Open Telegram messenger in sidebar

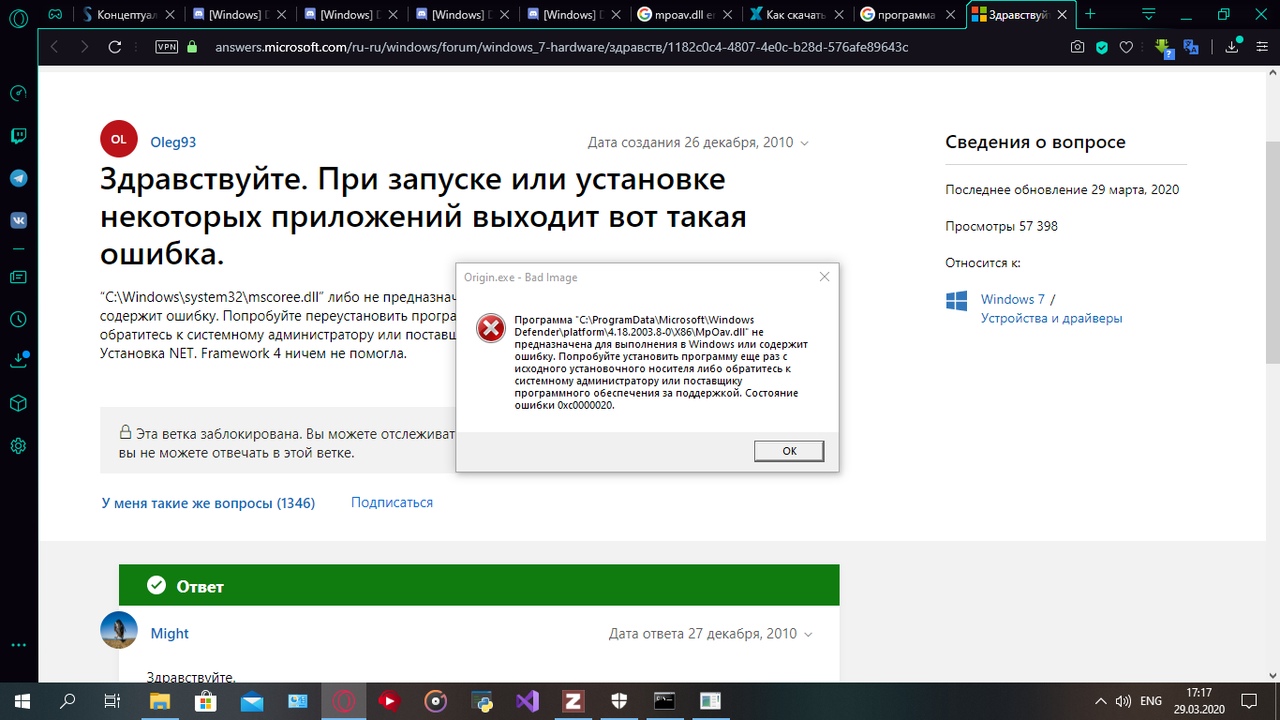pyautogui.click(x=18, y=179)
